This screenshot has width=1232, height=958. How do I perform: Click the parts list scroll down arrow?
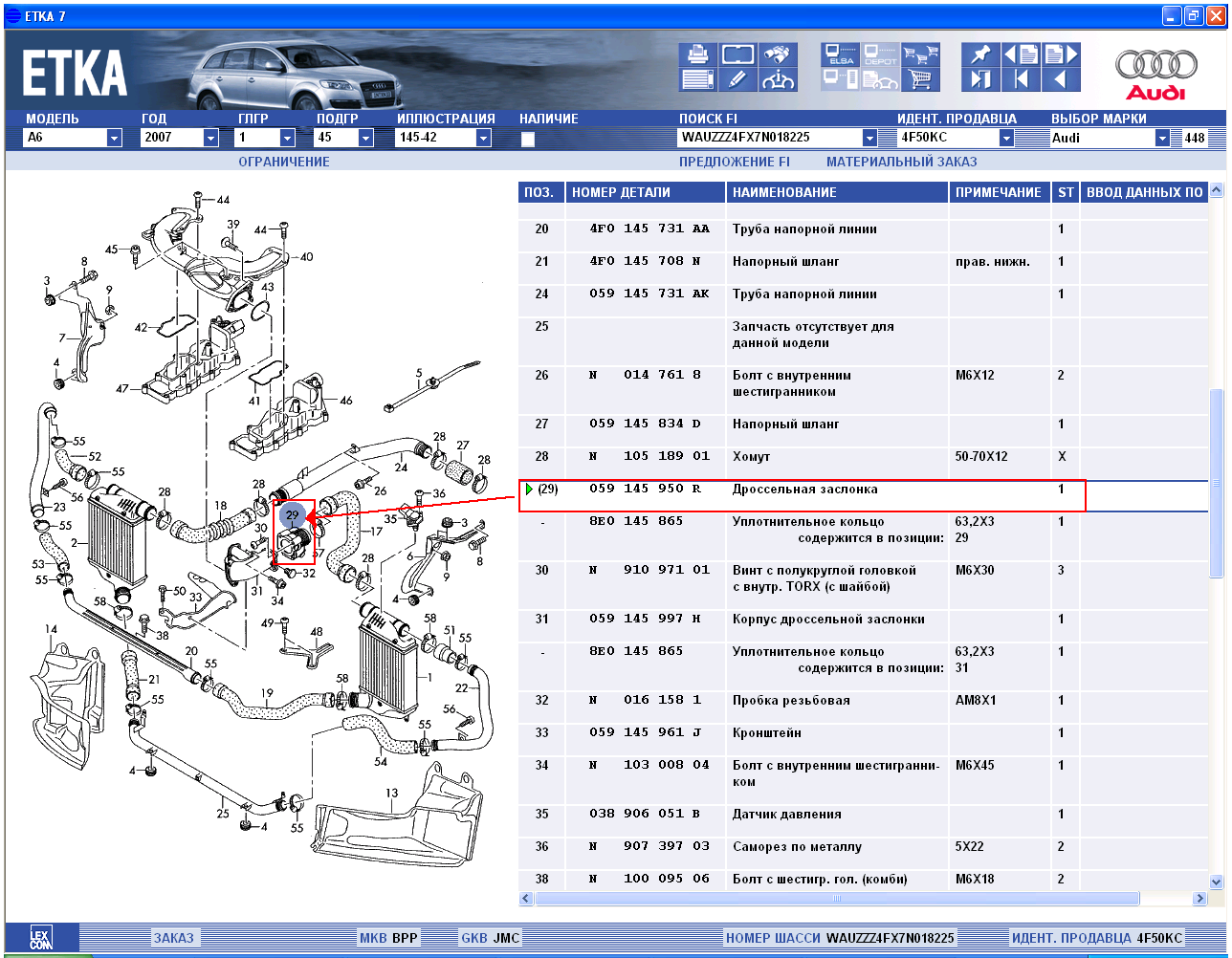1217,882
